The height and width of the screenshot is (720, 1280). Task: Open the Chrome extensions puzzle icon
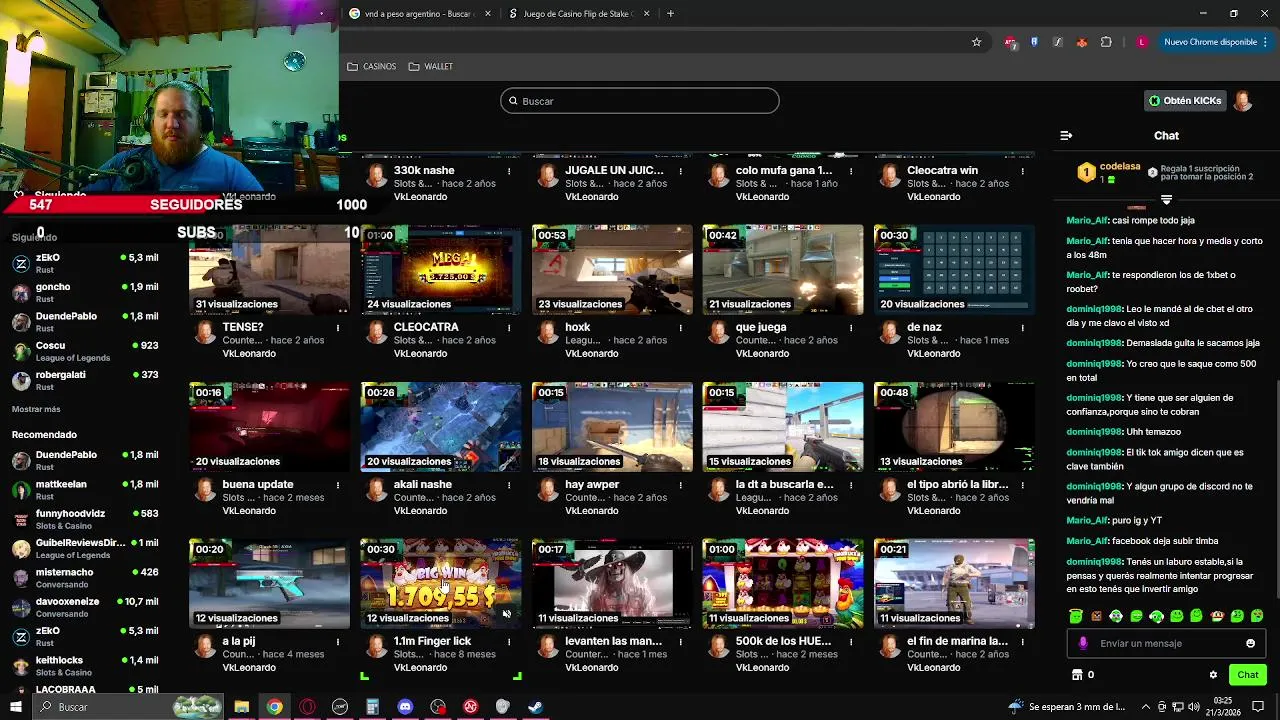(1106, 42)
